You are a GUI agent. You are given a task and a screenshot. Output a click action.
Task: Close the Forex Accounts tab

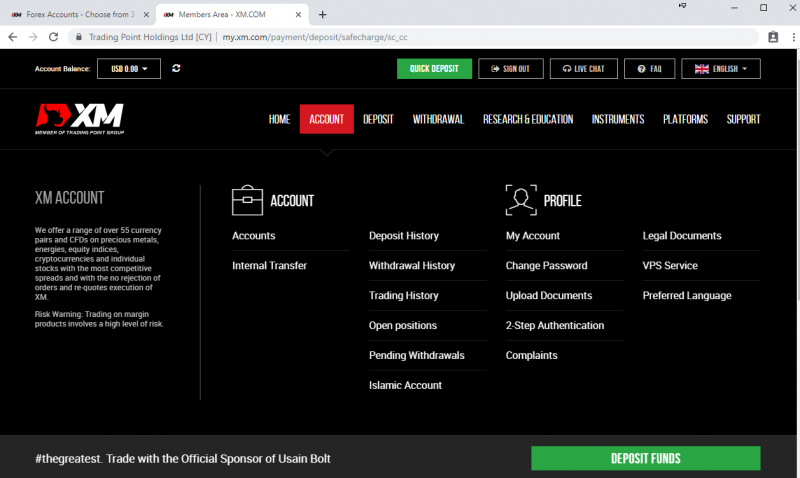[x=146, y=15]
